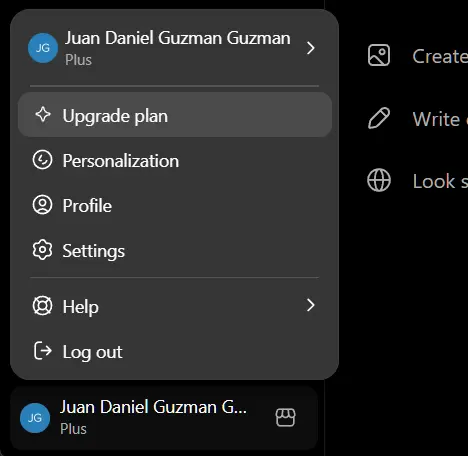The width and height of the screenshot is (468, 456).
Task: Select the Upgrade plan menu entry
Action: tap(175, 115)
